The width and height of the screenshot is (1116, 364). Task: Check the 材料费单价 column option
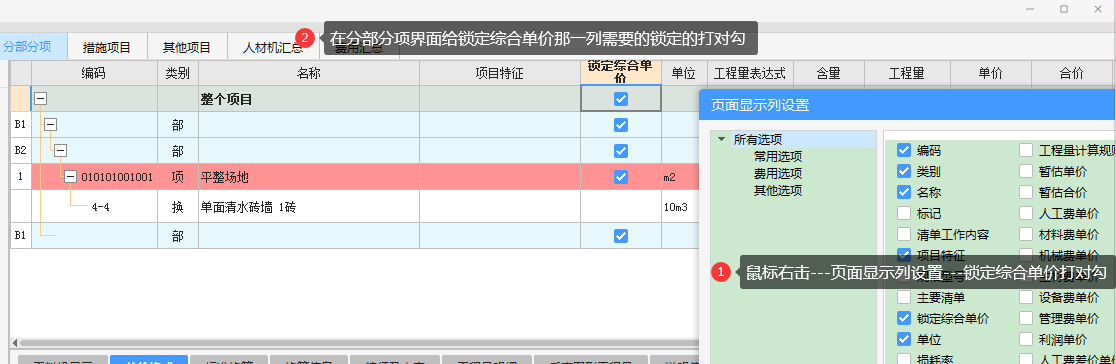pos(1026,234)
